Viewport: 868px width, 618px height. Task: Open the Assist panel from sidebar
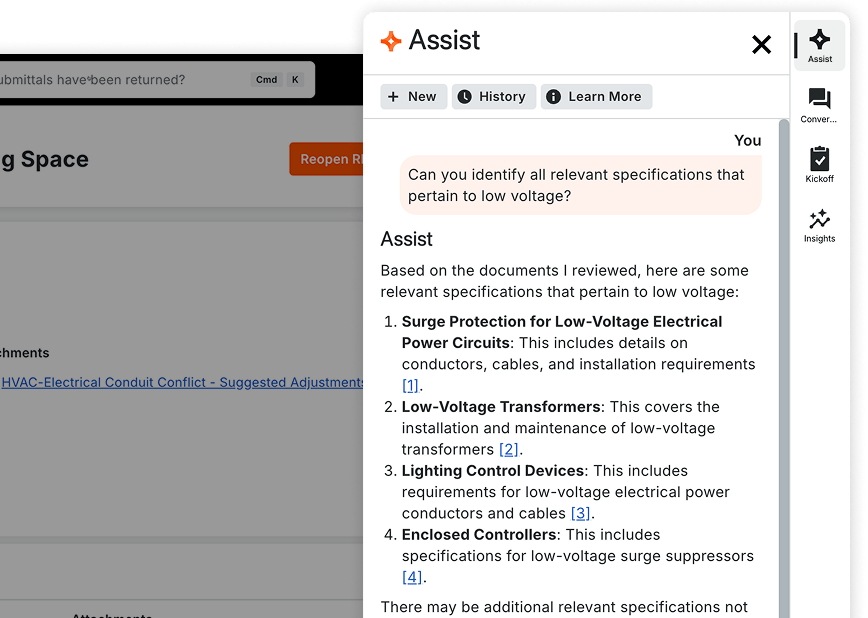coord(819,46)
